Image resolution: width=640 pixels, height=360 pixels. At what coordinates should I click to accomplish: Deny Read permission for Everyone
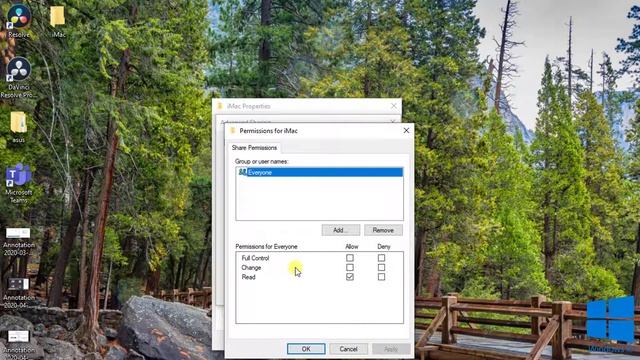pyautogui.click(x=381, y=277)
